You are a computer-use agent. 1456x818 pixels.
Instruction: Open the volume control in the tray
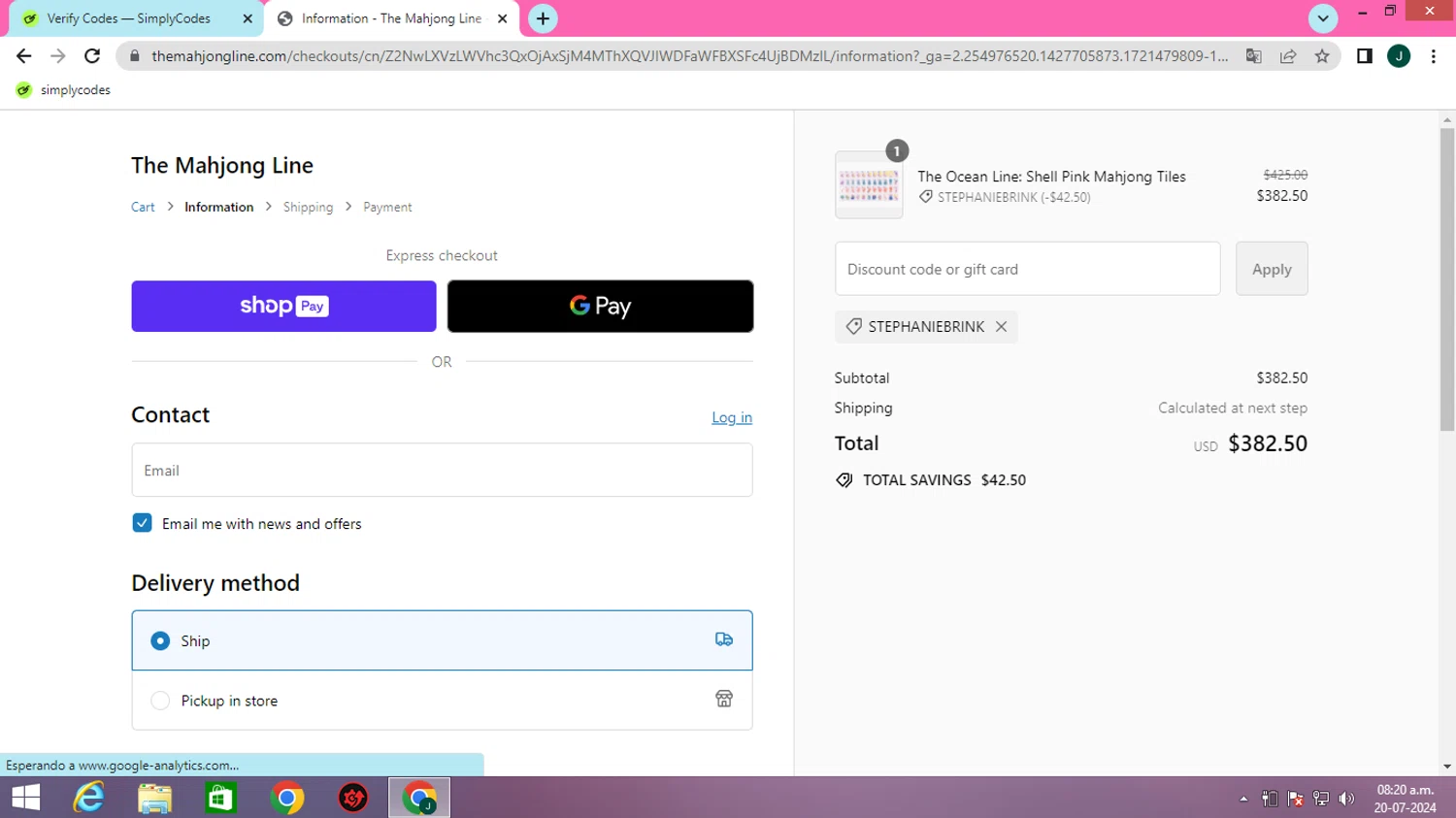[1346, 799]
